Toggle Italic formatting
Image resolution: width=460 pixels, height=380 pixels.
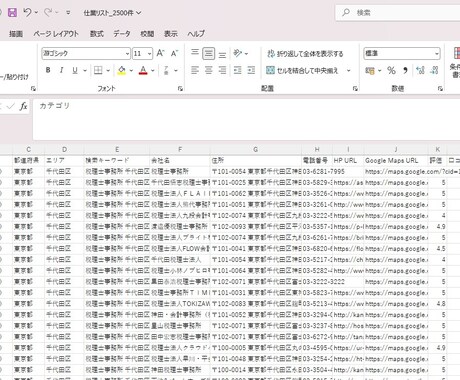(61, 70)
